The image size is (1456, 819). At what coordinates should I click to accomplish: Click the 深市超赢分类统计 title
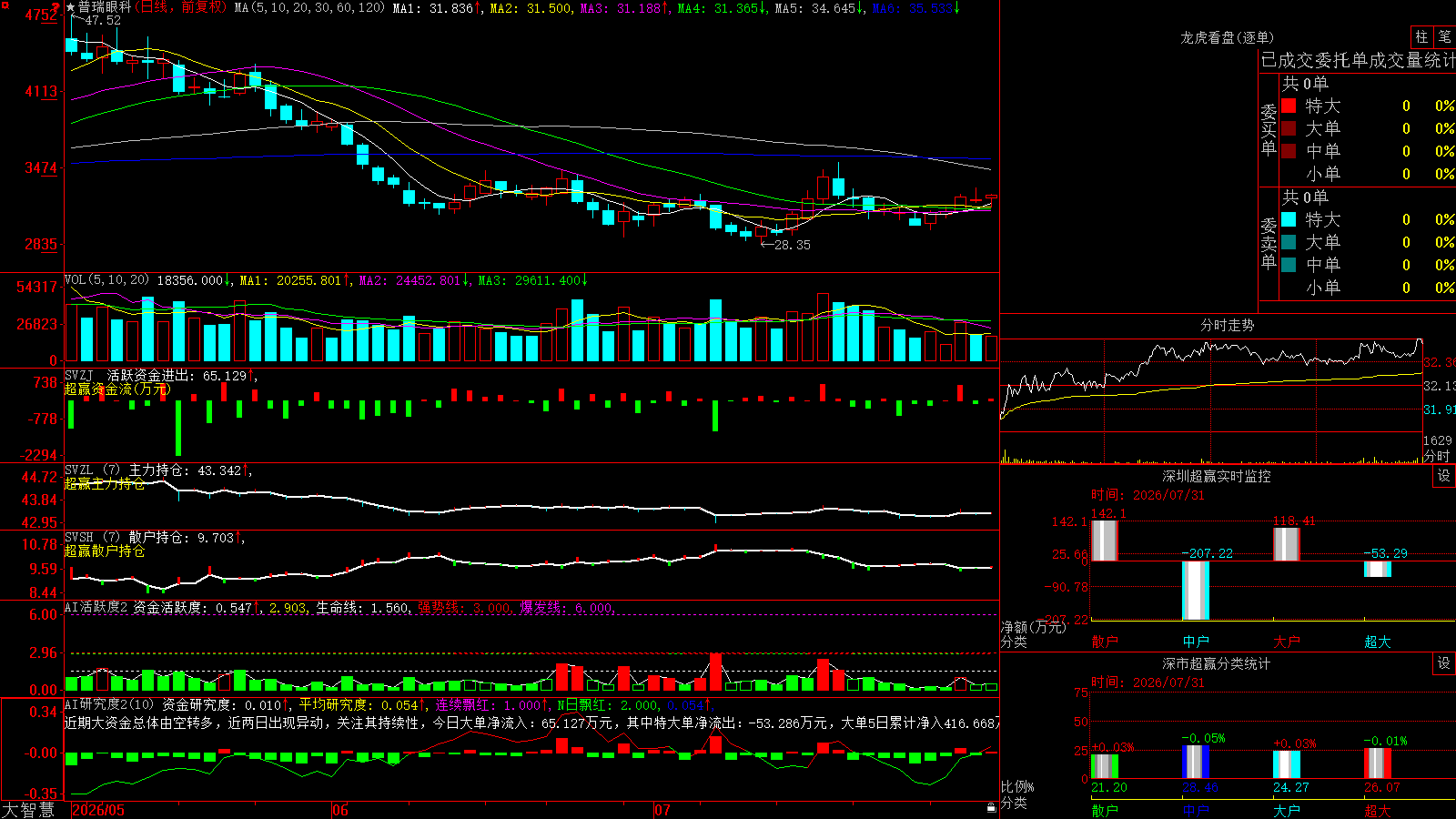pos(1217,663)
